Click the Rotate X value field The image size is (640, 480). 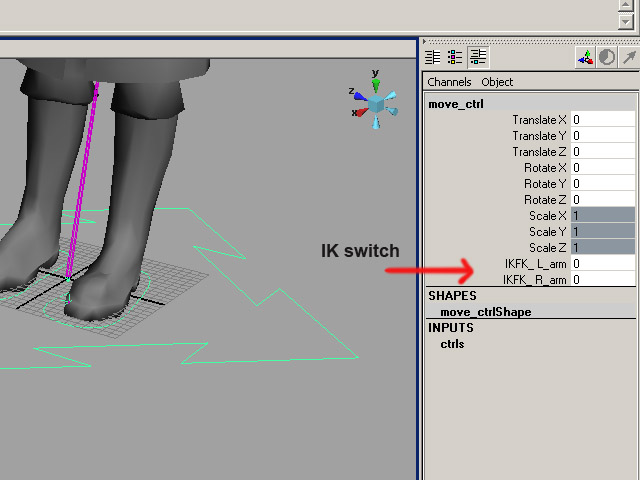[x=603, y=167]
